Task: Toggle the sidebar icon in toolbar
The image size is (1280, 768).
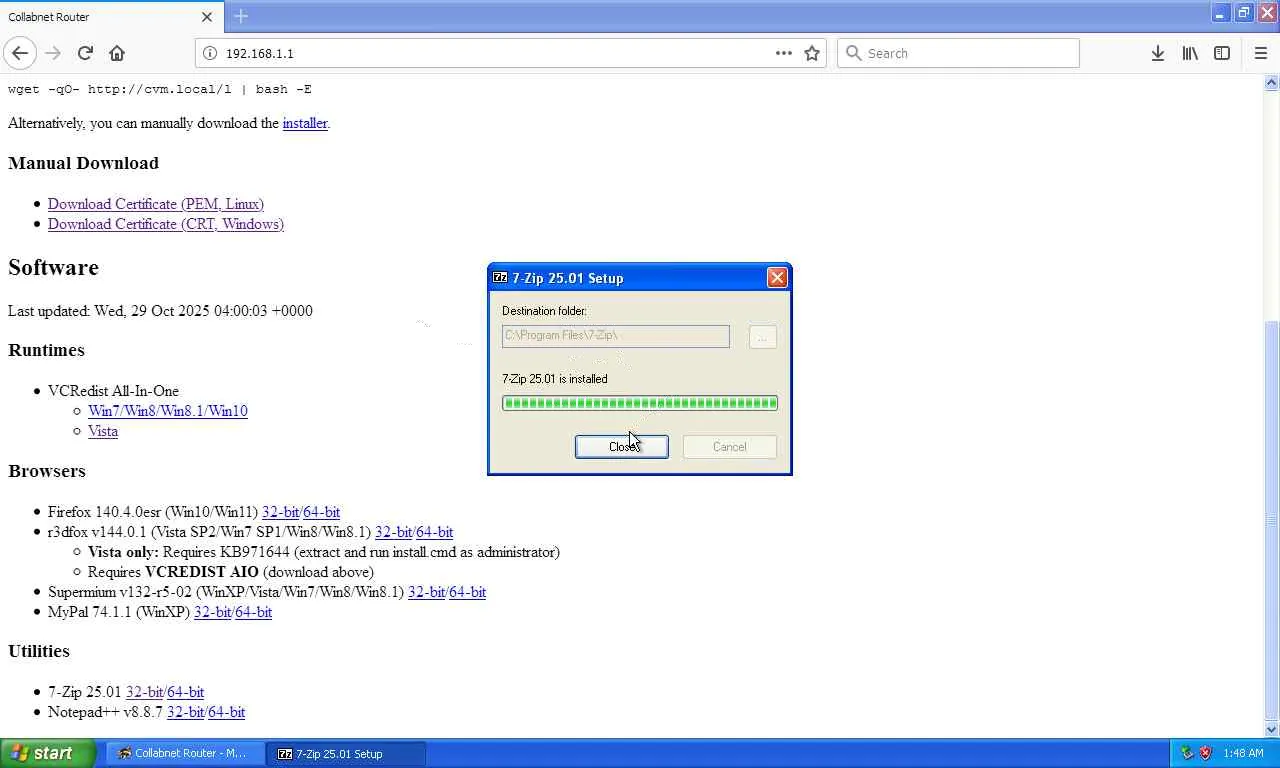Action: [1222, 53]
